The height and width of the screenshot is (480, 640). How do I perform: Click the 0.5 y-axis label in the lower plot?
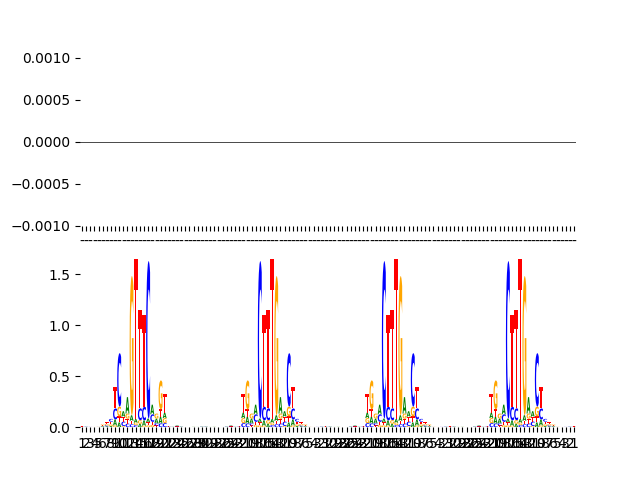(59, 377)
